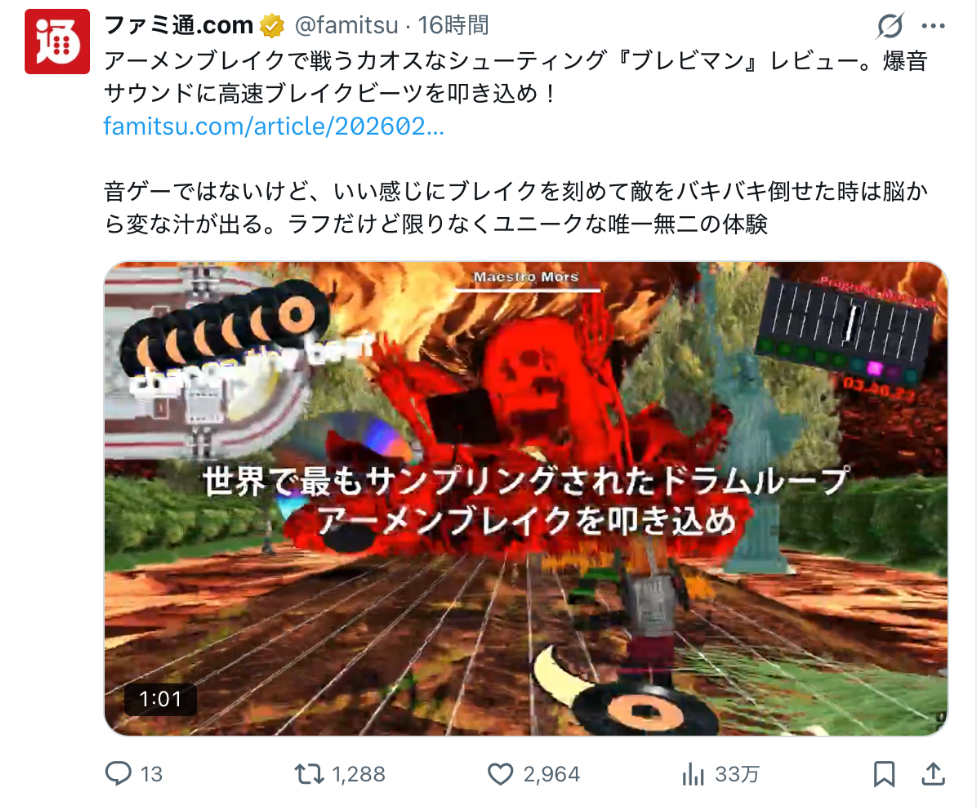The width and height of the screenshot is (980, 808).
Task: Click the 1:01 video duration badge
Action: (160, 699)
